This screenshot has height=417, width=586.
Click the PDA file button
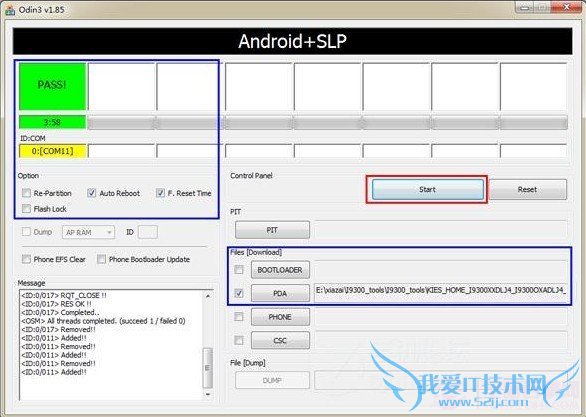tap(280, 293)
